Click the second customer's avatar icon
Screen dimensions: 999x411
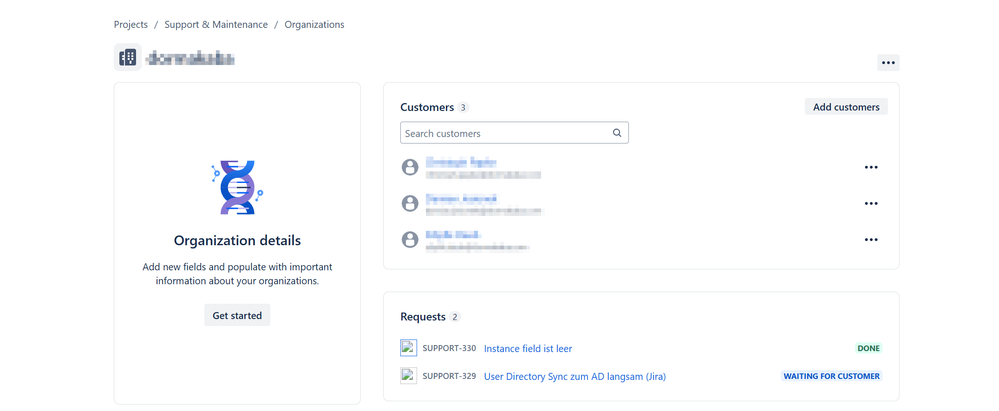tap(410, 203)
